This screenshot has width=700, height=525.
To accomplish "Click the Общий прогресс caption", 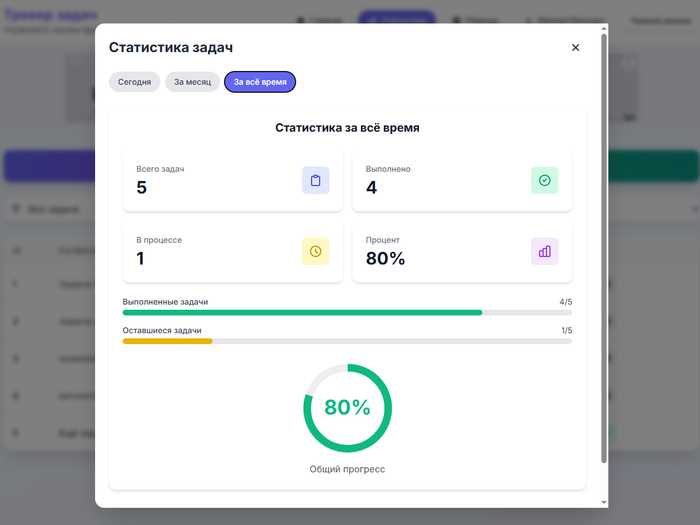I will click(x=347, y=469).
